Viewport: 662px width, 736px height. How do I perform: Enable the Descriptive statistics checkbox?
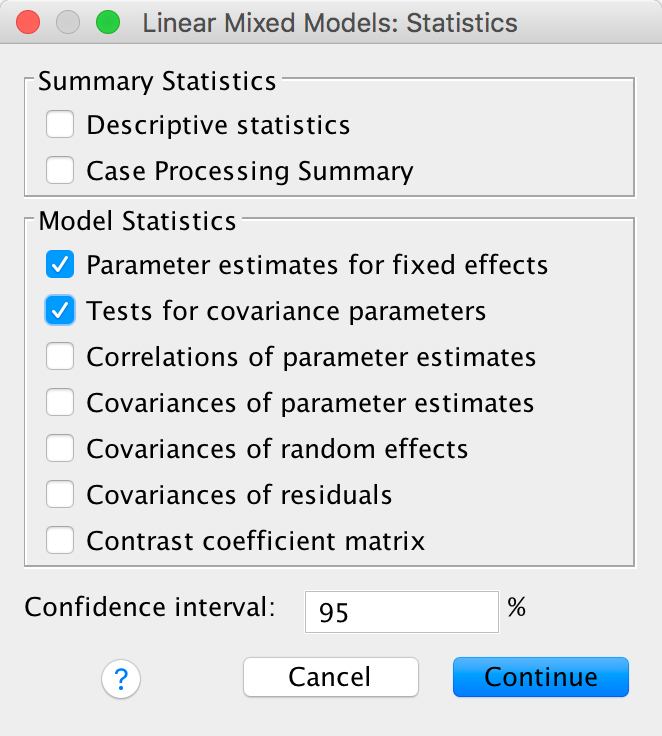[x=60, y=125]
